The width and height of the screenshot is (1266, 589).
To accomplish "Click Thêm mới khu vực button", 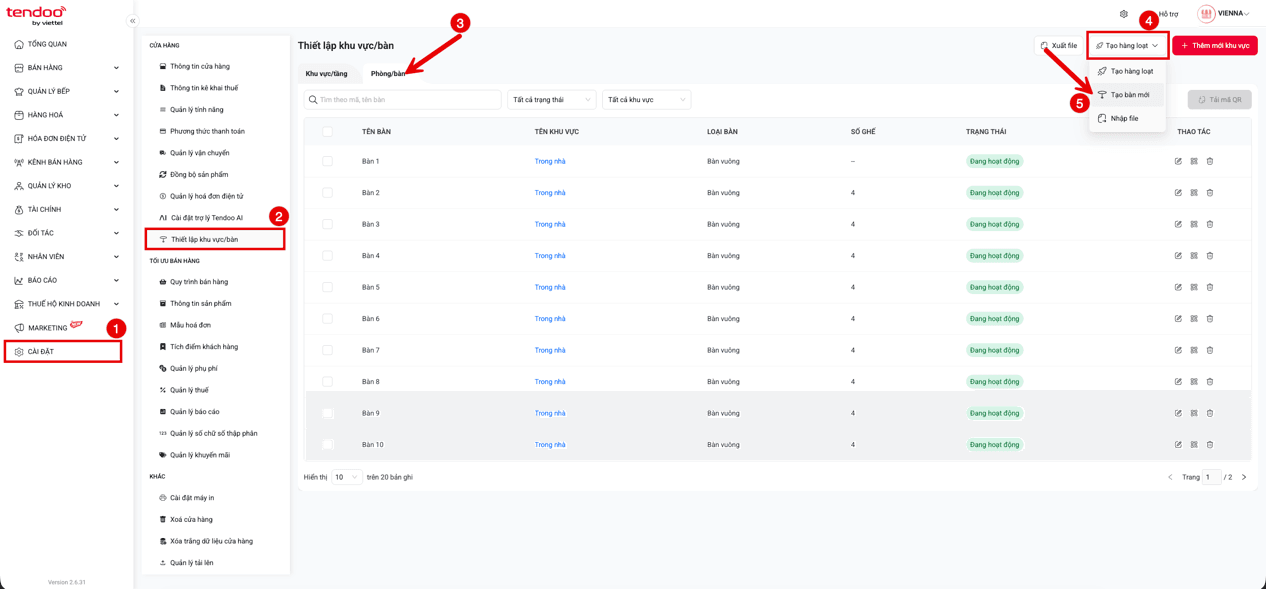I will point(1215,45).
